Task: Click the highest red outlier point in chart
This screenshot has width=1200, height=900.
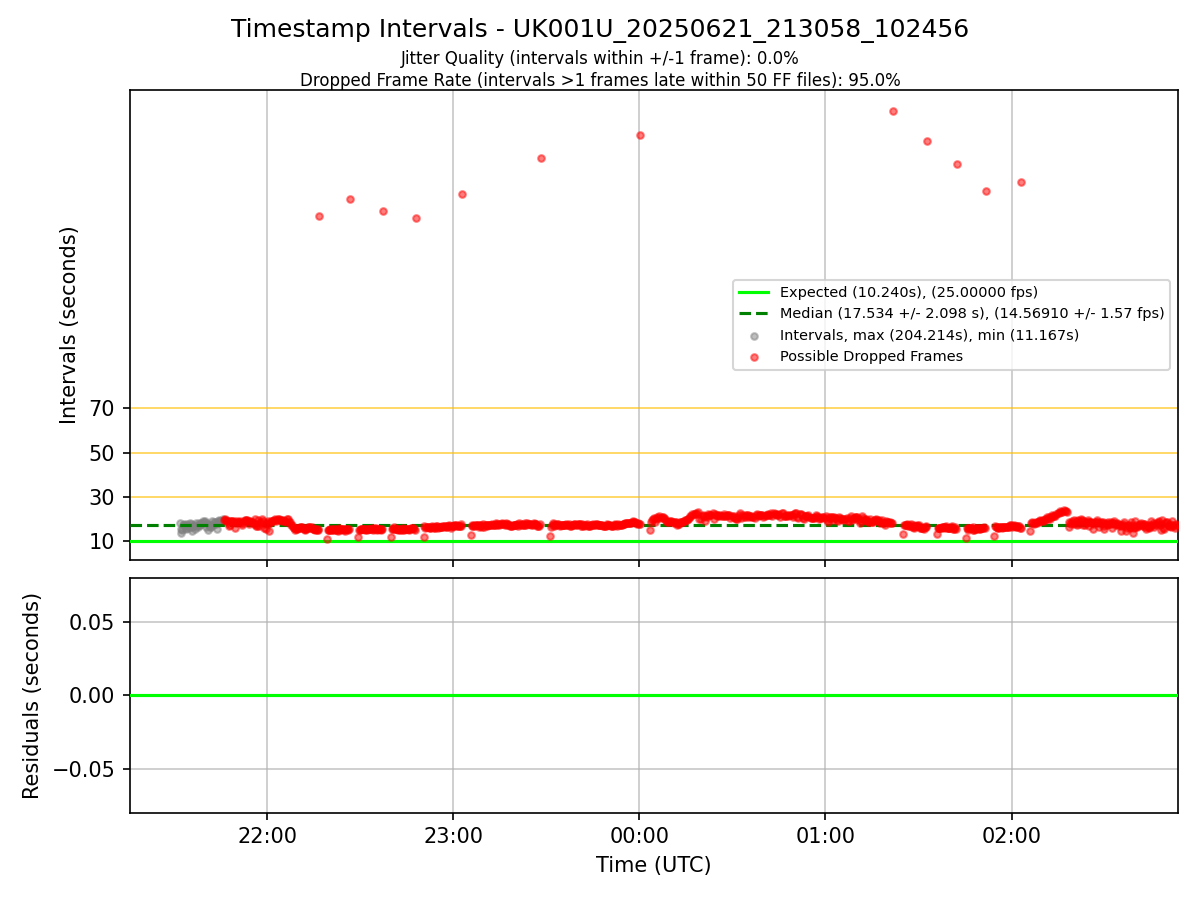Action: coord(893,111)
